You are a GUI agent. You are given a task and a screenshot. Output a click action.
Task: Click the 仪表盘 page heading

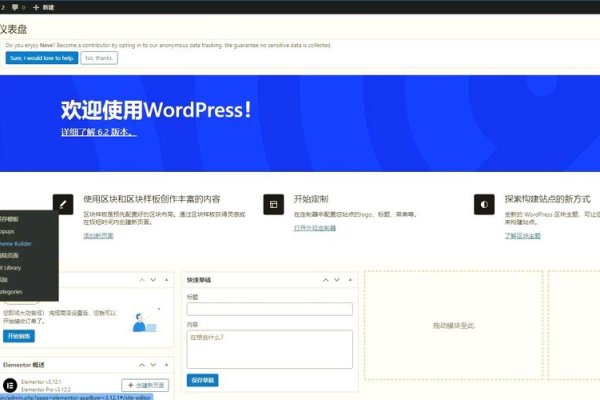(x=13, y=29)
